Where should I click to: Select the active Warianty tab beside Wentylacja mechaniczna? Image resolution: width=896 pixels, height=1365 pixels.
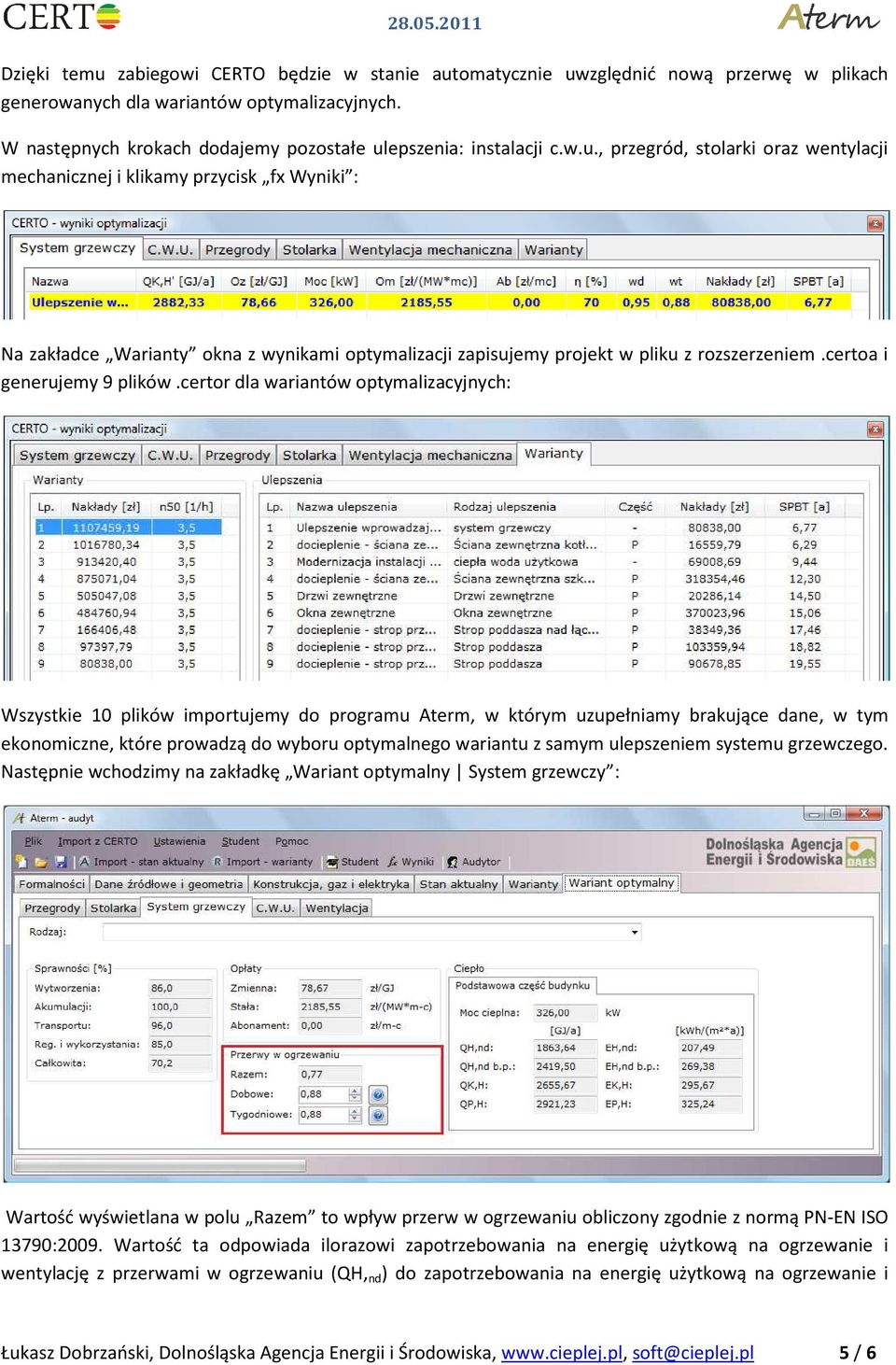tap(553, 454)
